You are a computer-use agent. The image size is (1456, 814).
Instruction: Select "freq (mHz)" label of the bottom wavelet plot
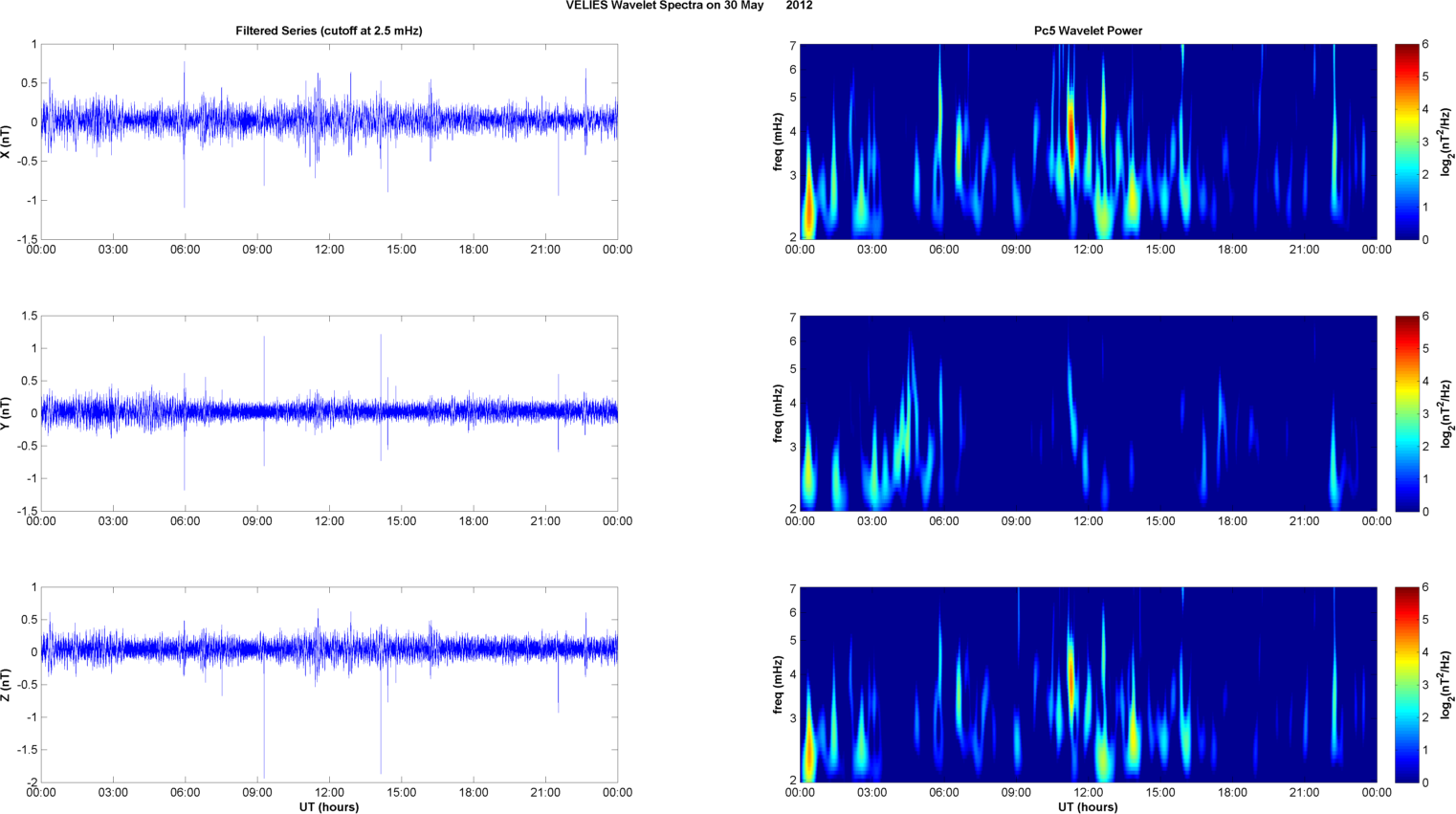click(x=779, y=685)
